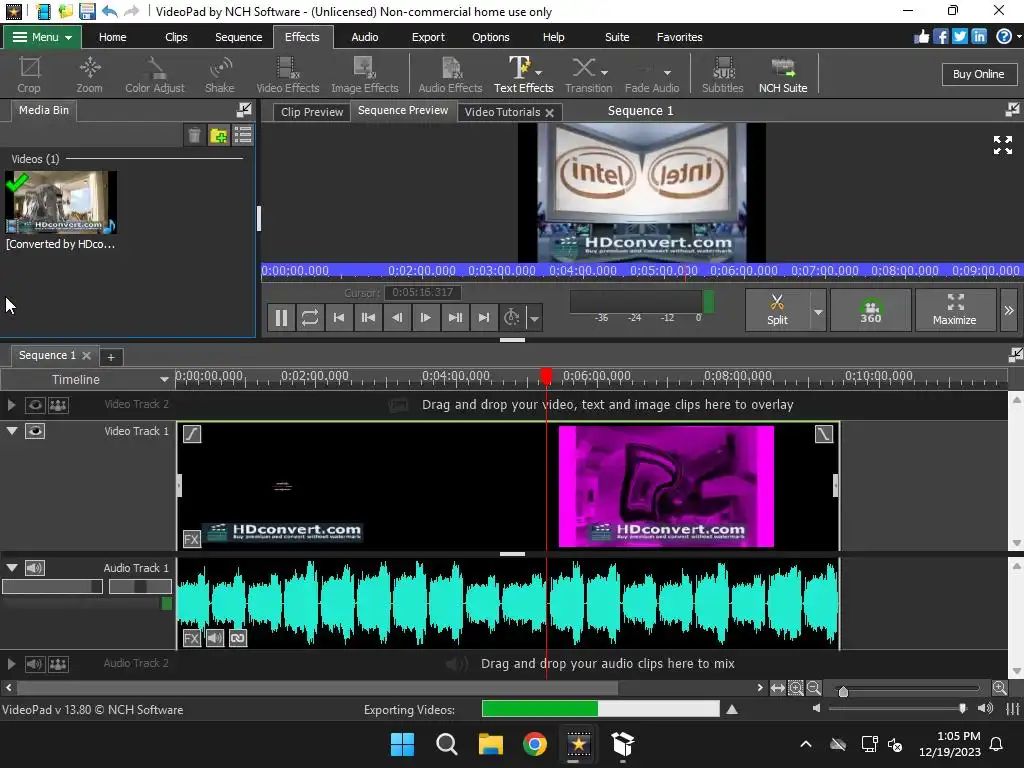Click the Text Effects tool
Screen dimensions: 1024x768
(x=523, y=74)
